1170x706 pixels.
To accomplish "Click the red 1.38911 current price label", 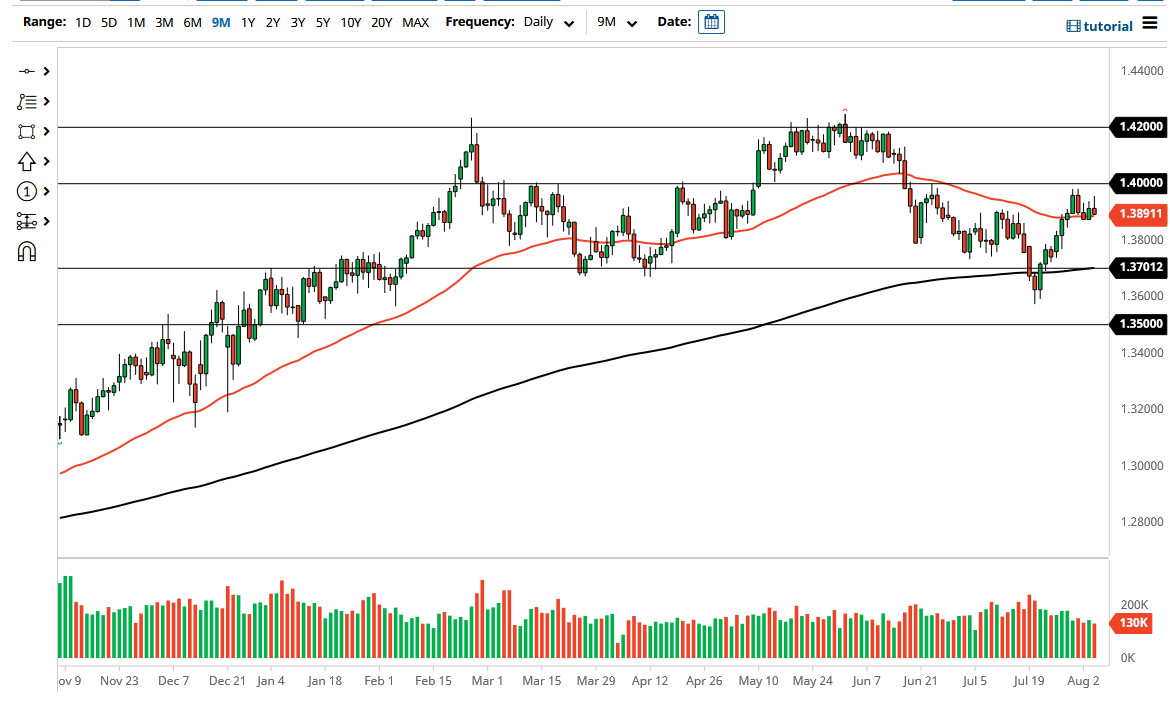I will click(x=1139, y=214).
